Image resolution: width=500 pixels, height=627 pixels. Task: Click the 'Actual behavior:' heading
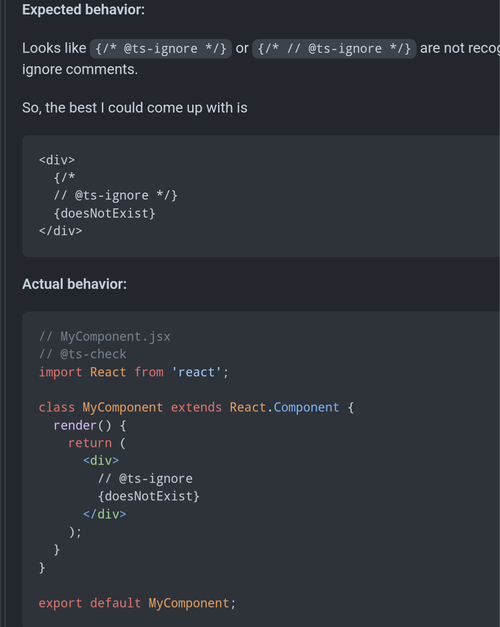pyautogui.click(x=74, y=284)
